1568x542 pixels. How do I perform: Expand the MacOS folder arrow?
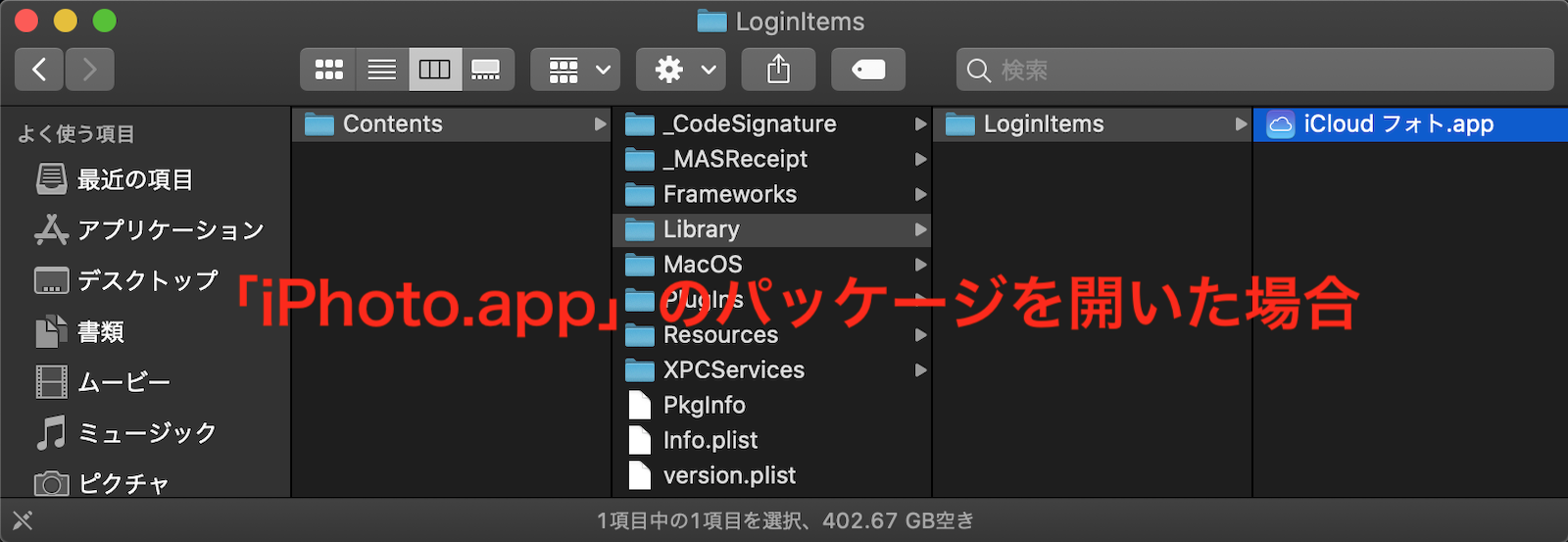pos(920,265)
